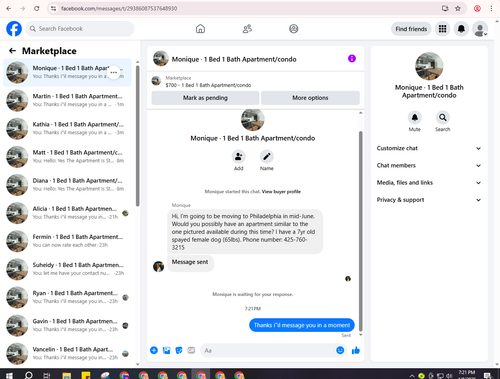Click Mark as pending button
Image resolution: width=500 pixels, height=379 pixels.
[205, 98]
